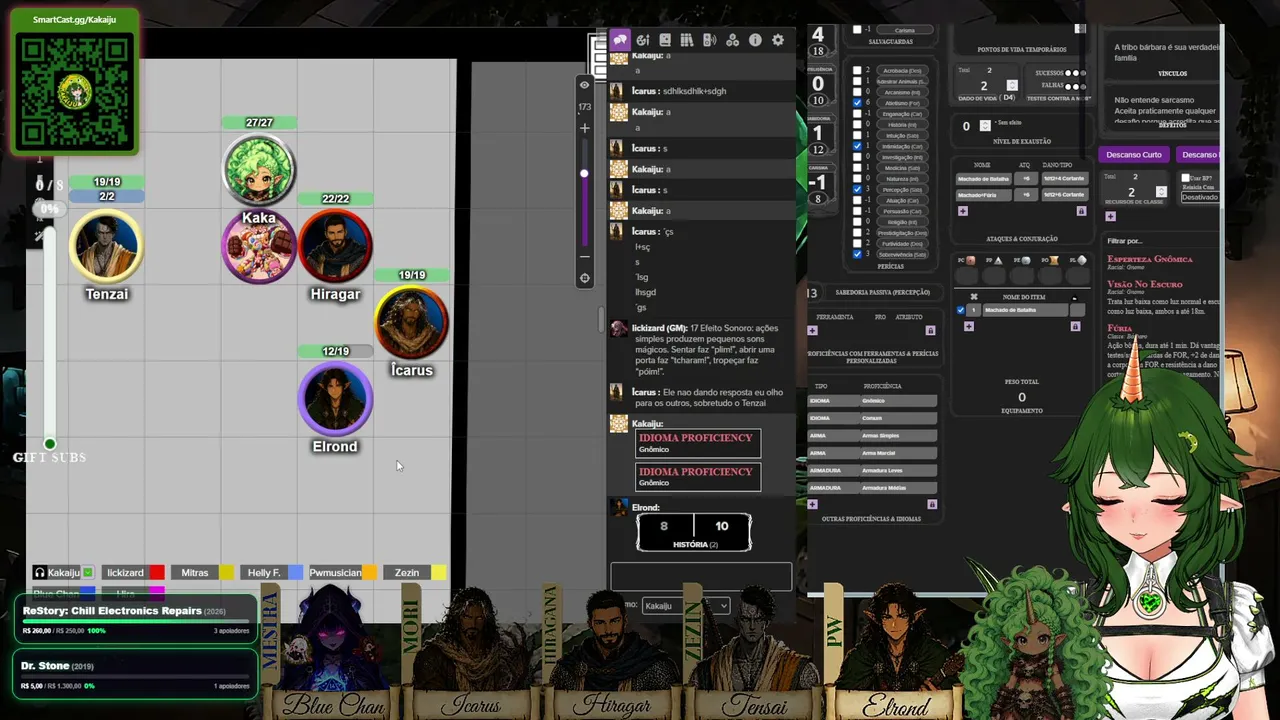
Task: Toggle the Usar BP? checkbox
Action: (x=1185, y=178)
